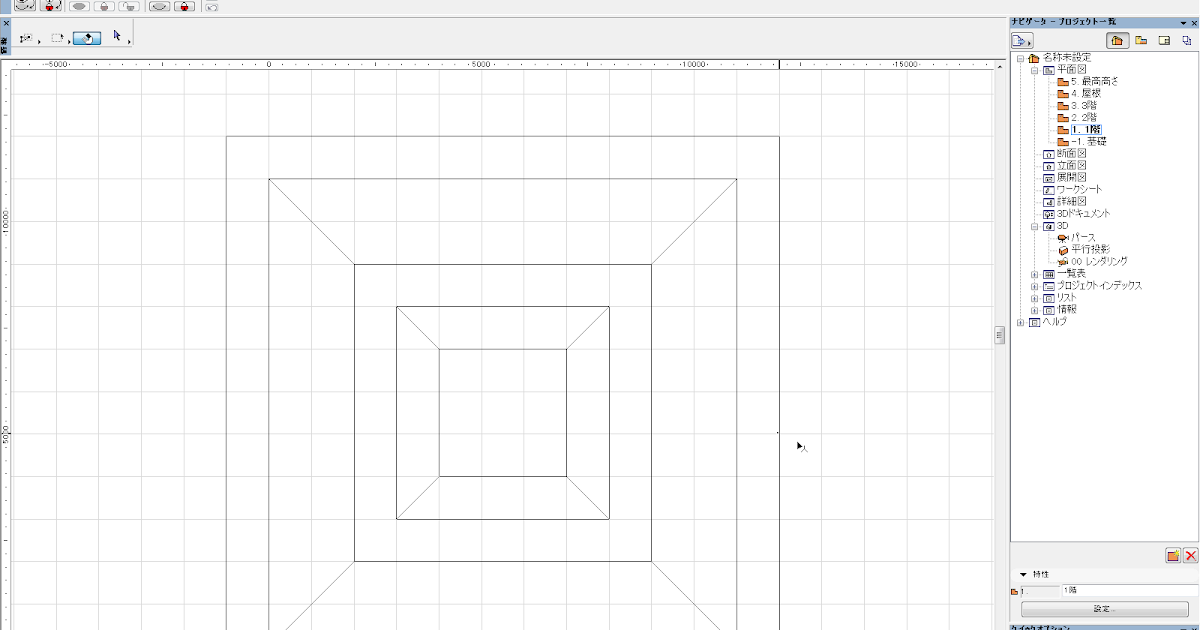Select 立面図 in the Navigator
Image resolution: width=1200 pixels, height=630 pixels.
point(1071,166)
